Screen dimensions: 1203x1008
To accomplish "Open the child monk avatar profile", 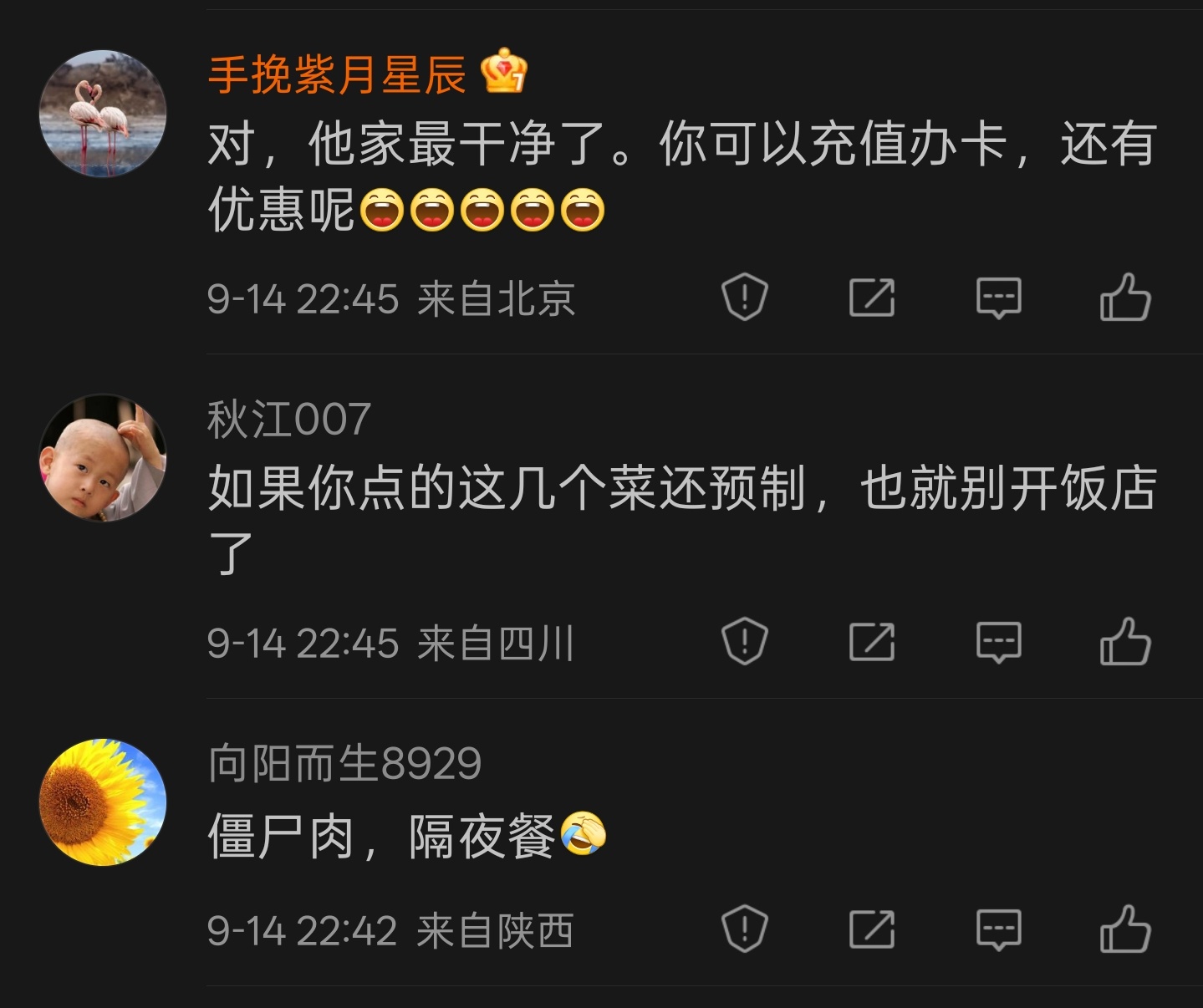I will 103,458.
